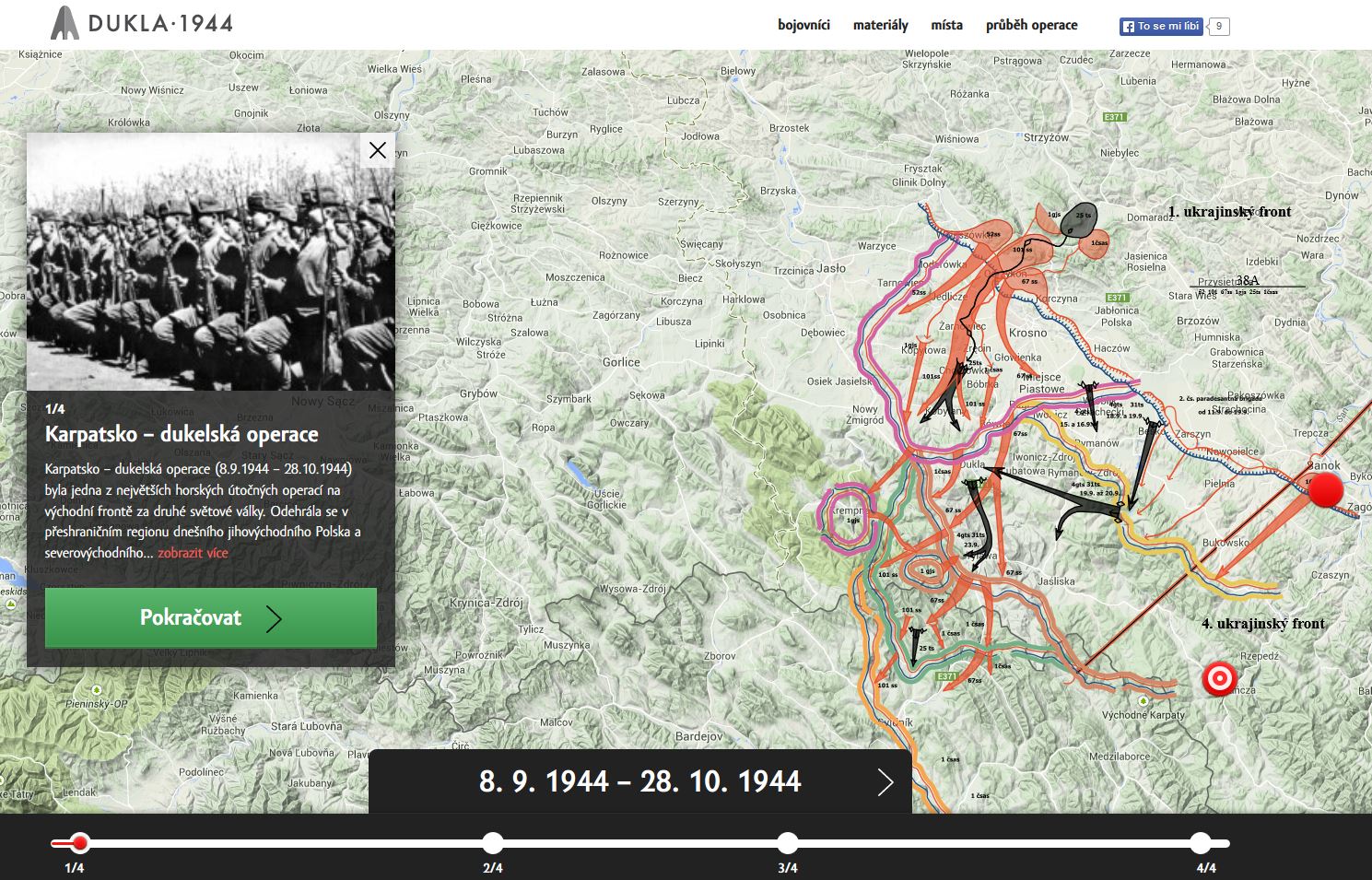This screenshot has width=1372, height=880.
Task: Click the Facebook like count 9
Action: [x=1219, y=27]
